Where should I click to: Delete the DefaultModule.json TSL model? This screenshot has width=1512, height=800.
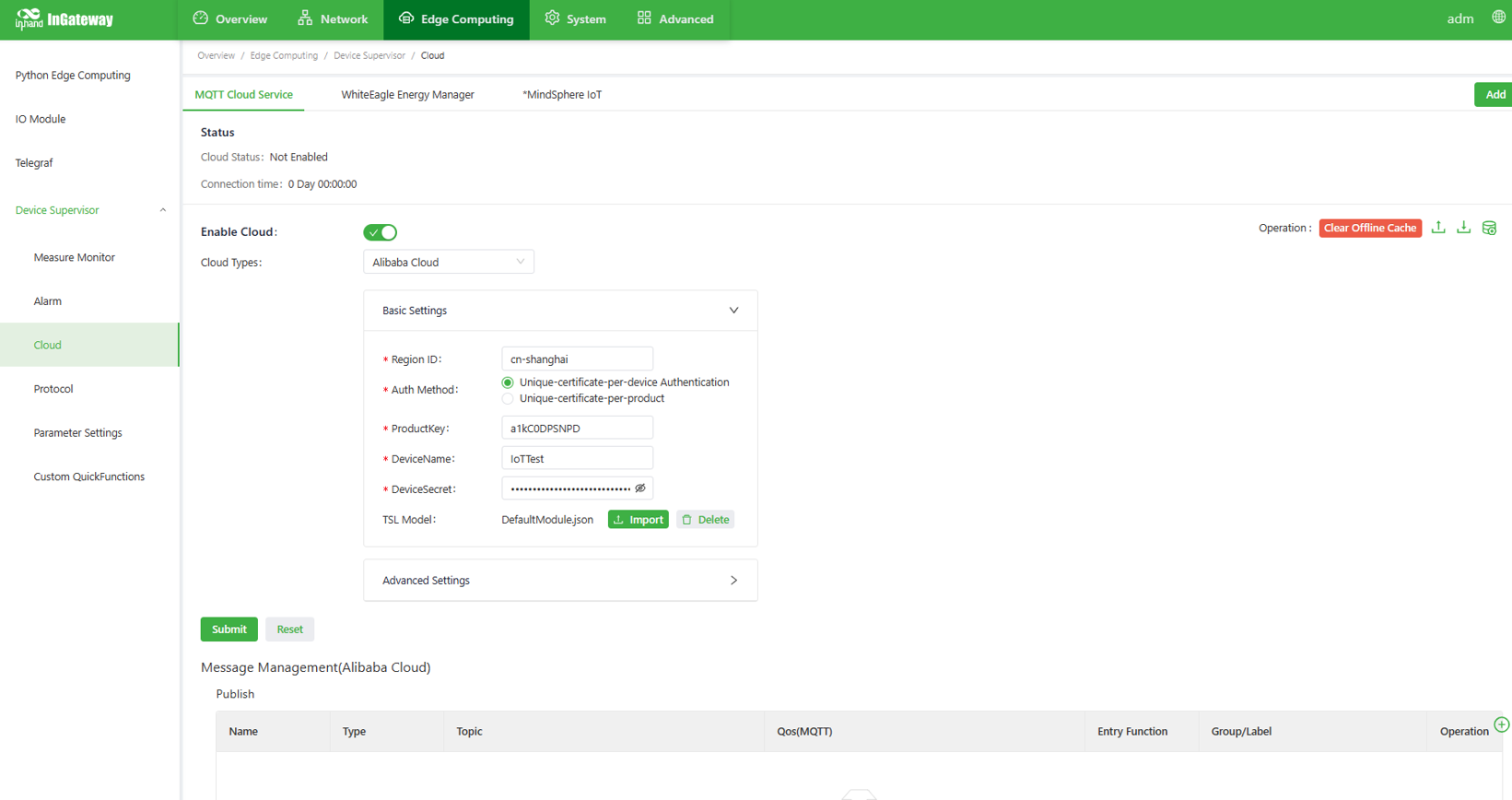(x=705, y=520)
